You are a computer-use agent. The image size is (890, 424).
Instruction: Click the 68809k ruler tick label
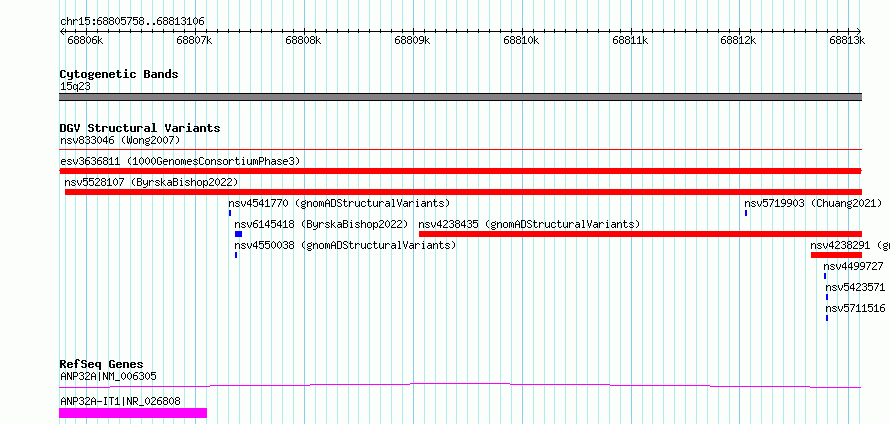[412, 40]
